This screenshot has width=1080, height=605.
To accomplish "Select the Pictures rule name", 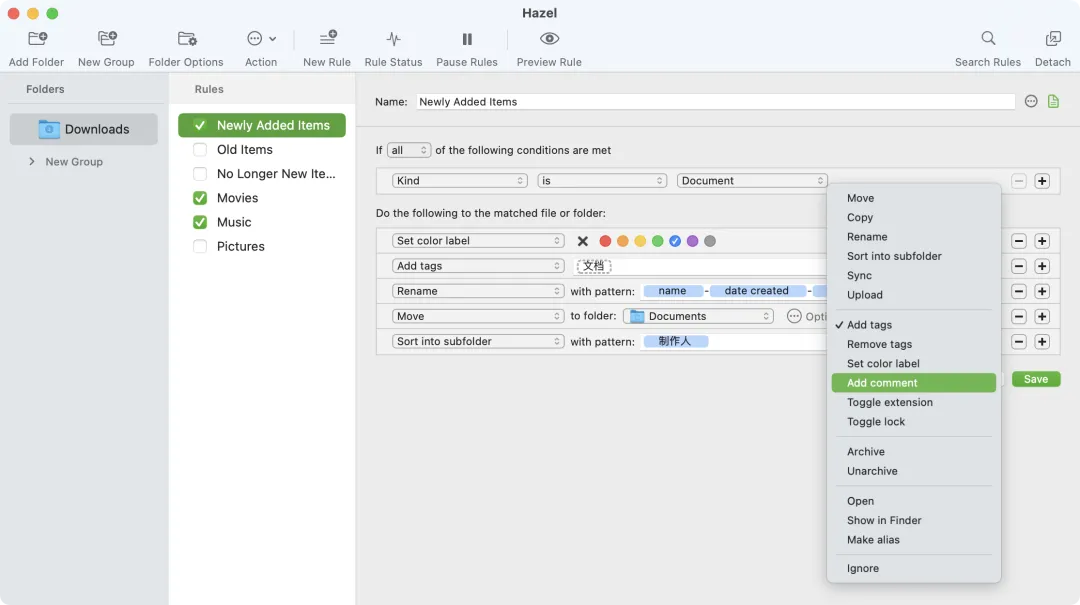I will 240,246.
